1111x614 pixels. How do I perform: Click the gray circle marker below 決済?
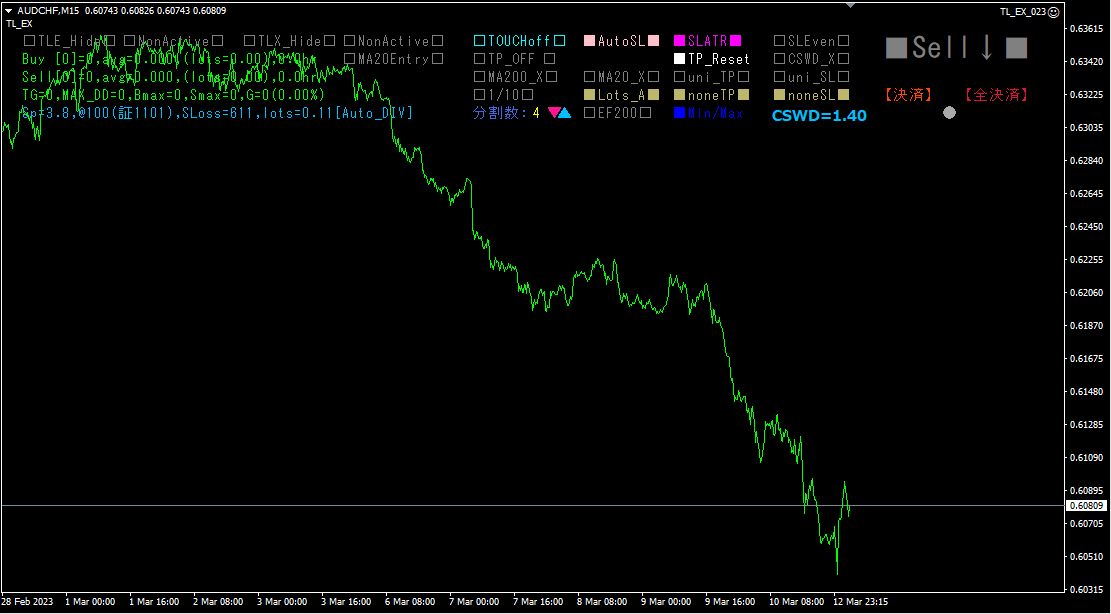tap(949, 113)
